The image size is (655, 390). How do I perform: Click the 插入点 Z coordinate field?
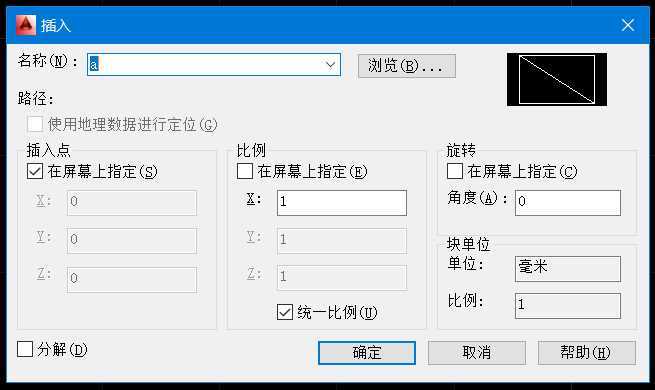tap(132, 280)
